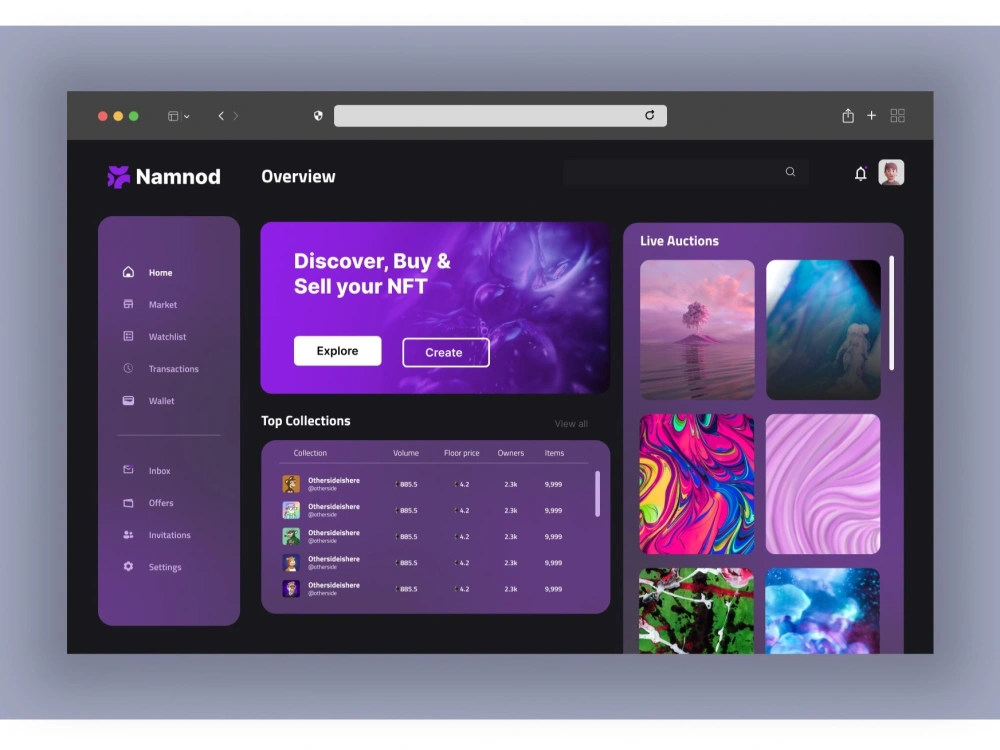Viewport: 1000px width, 750px height.
Task: Click the Inbox envelope icon
Action: (x=128, y=470)
